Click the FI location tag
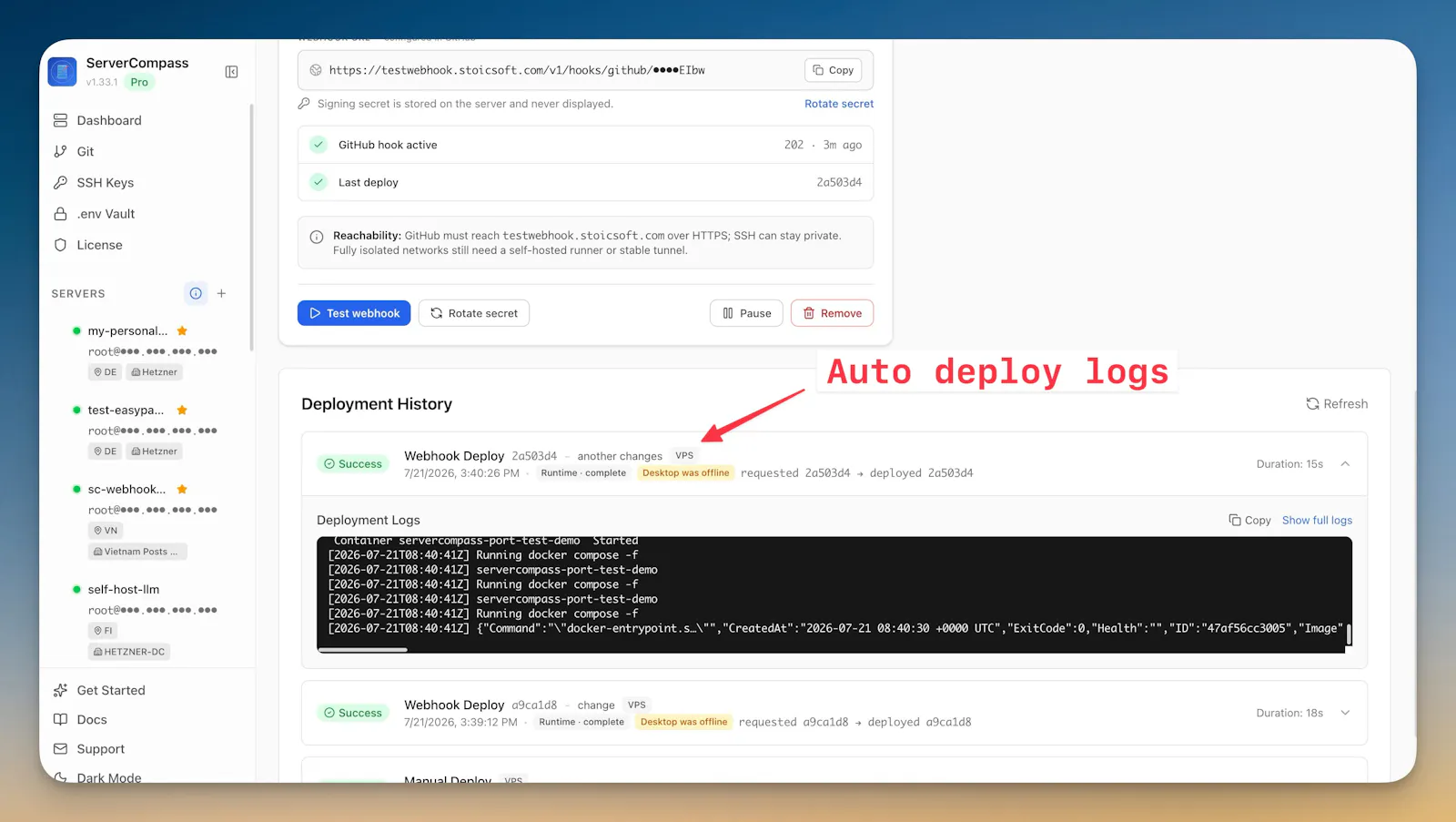The image size is (1456, 822). 104,630
